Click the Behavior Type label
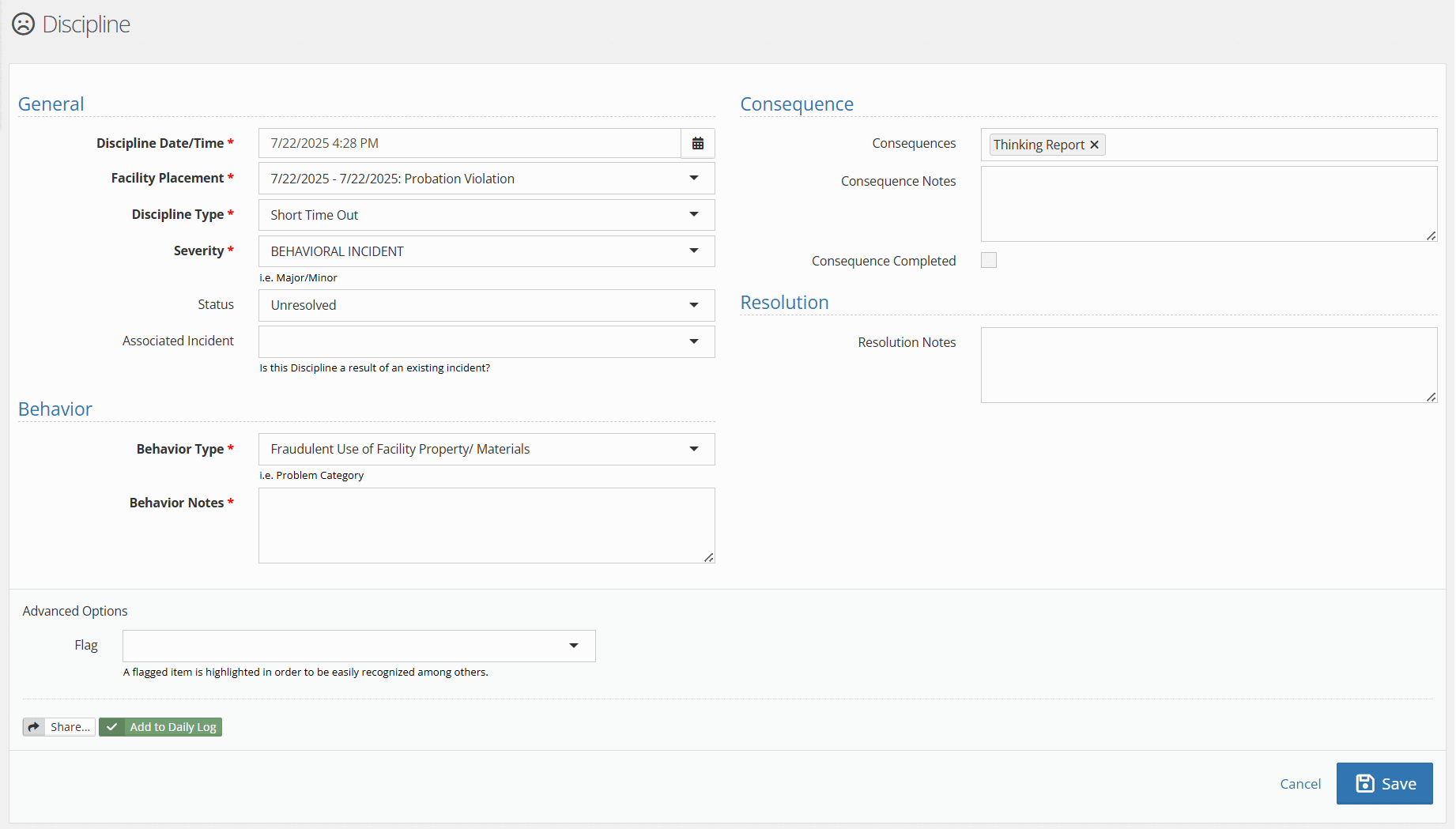The height and width of the screenshot is (829, 1456). 180,449
